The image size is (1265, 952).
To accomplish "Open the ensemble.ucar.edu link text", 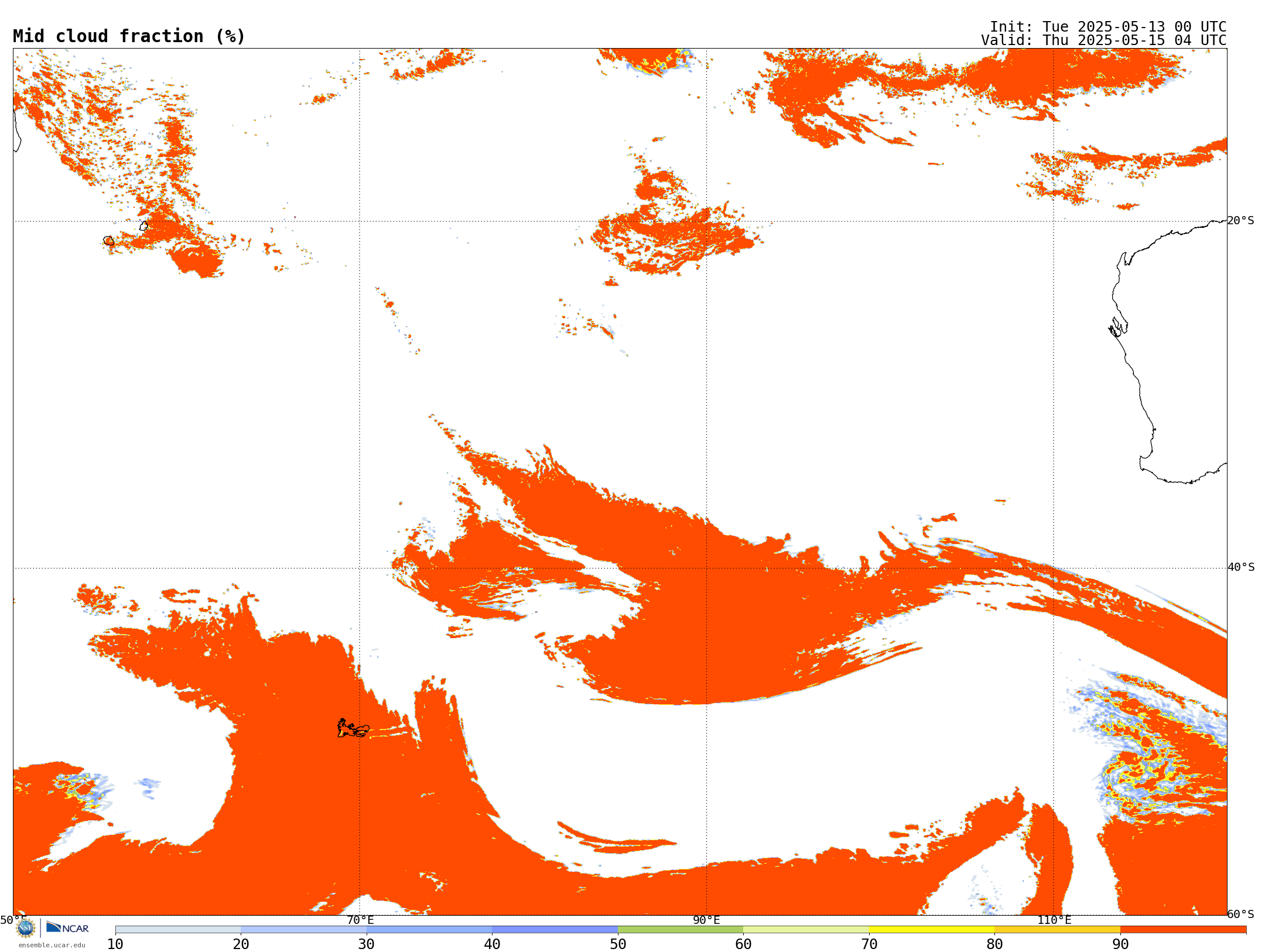I will [52, 945].
